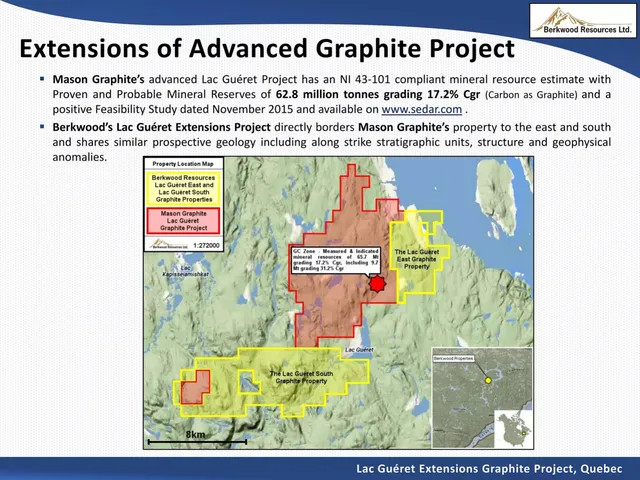
Task: Select the red Mason Graphite legend box
Action: (184, 221)
